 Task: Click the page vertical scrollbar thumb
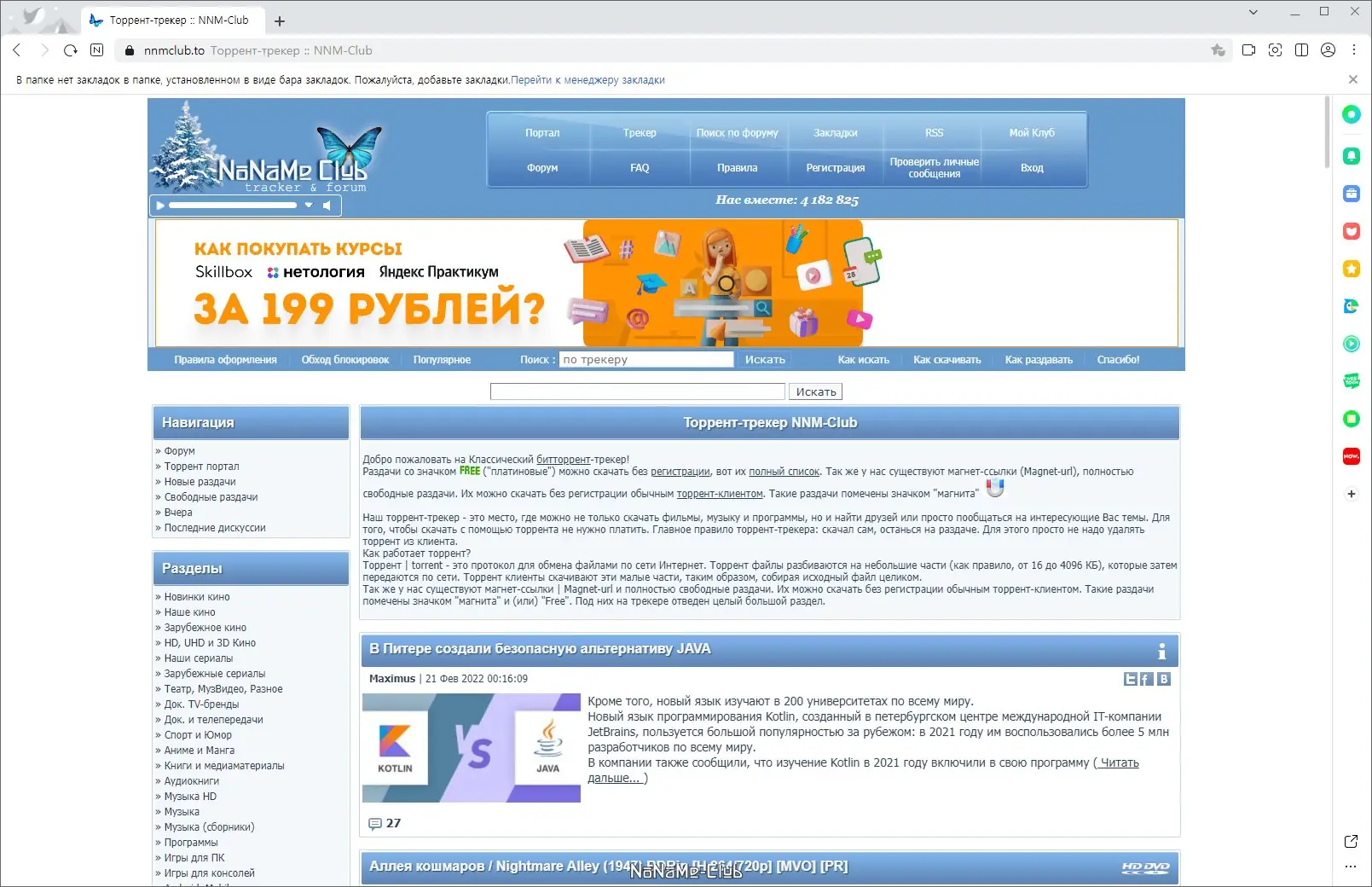click(1327, 132)
